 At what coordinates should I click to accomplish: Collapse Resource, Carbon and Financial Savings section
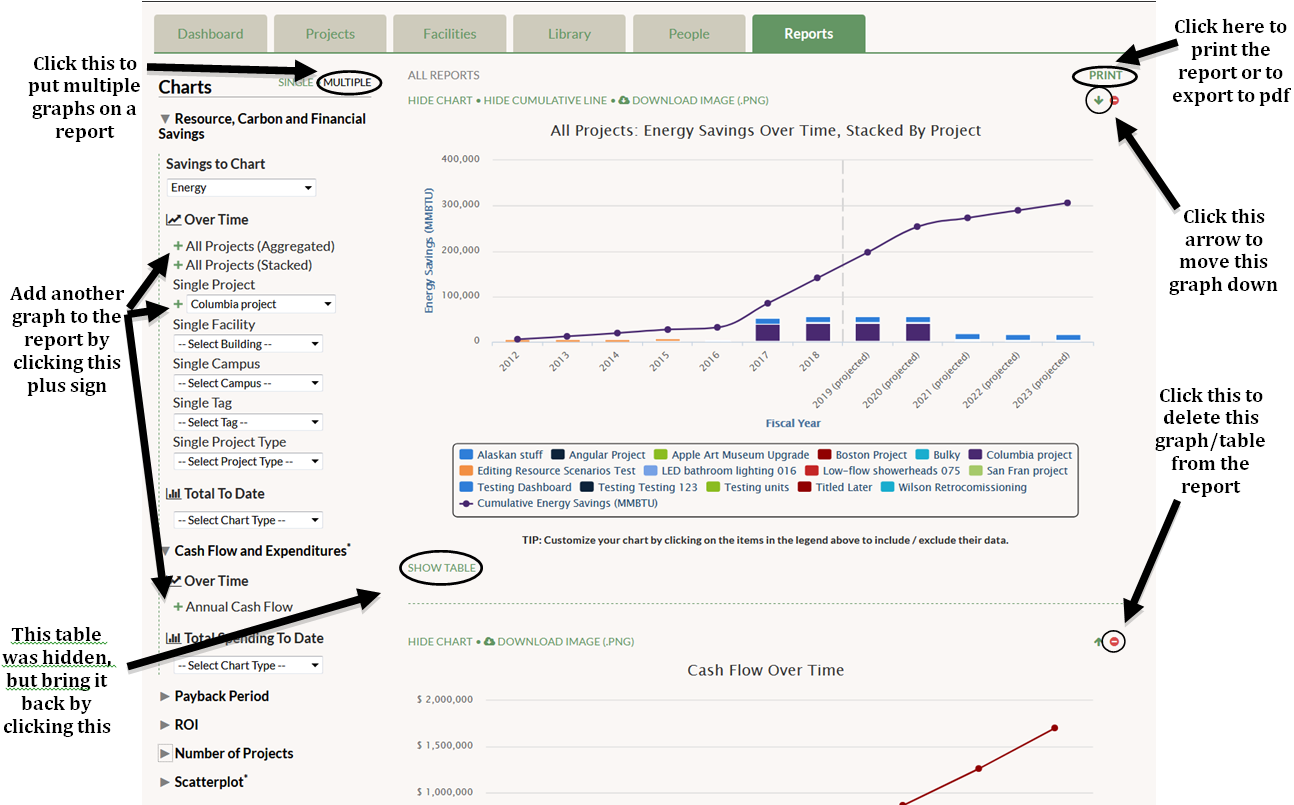point(165,119)
